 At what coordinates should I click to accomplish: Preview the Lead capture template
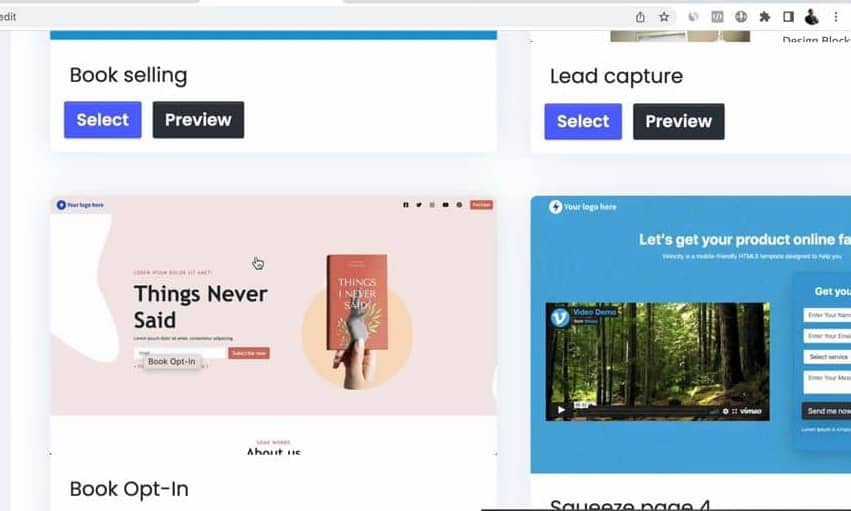click(678, 121)
